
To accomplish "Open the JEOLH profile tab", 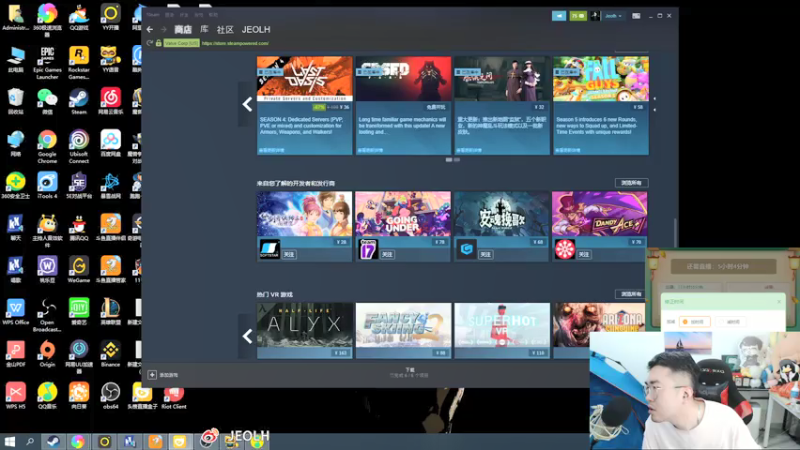I will pyautogui.click(x=256, y=30).
